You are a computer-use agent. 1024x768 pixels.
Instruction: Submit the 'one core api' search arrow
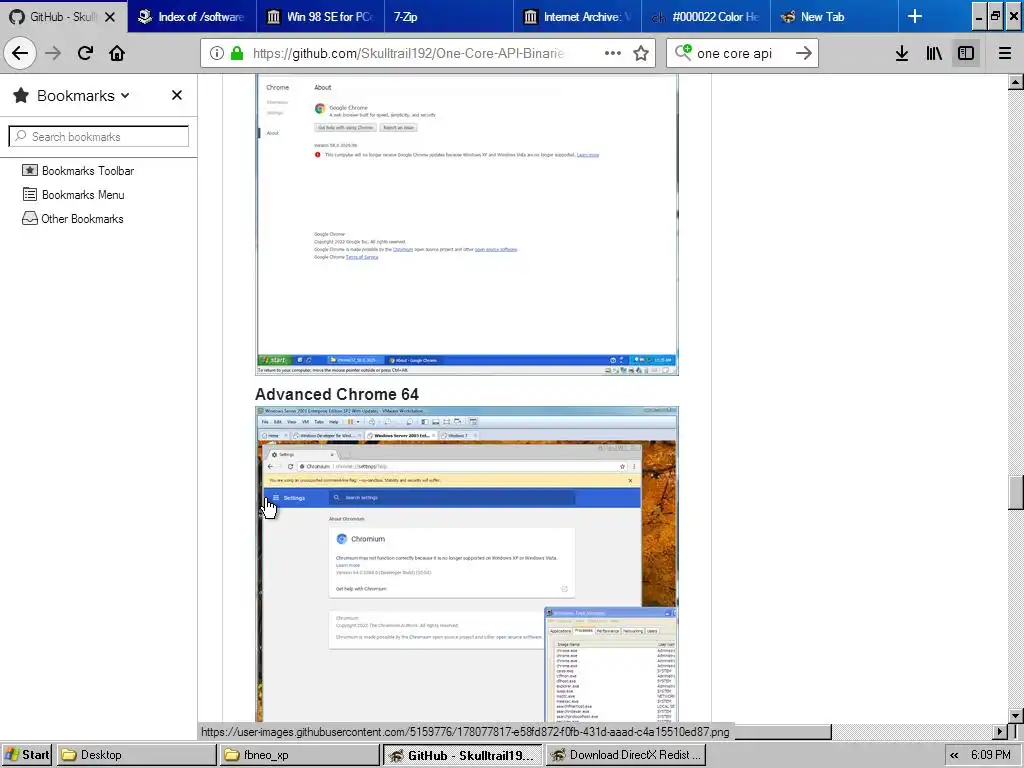pyautogui.click(x=804, y=53)
